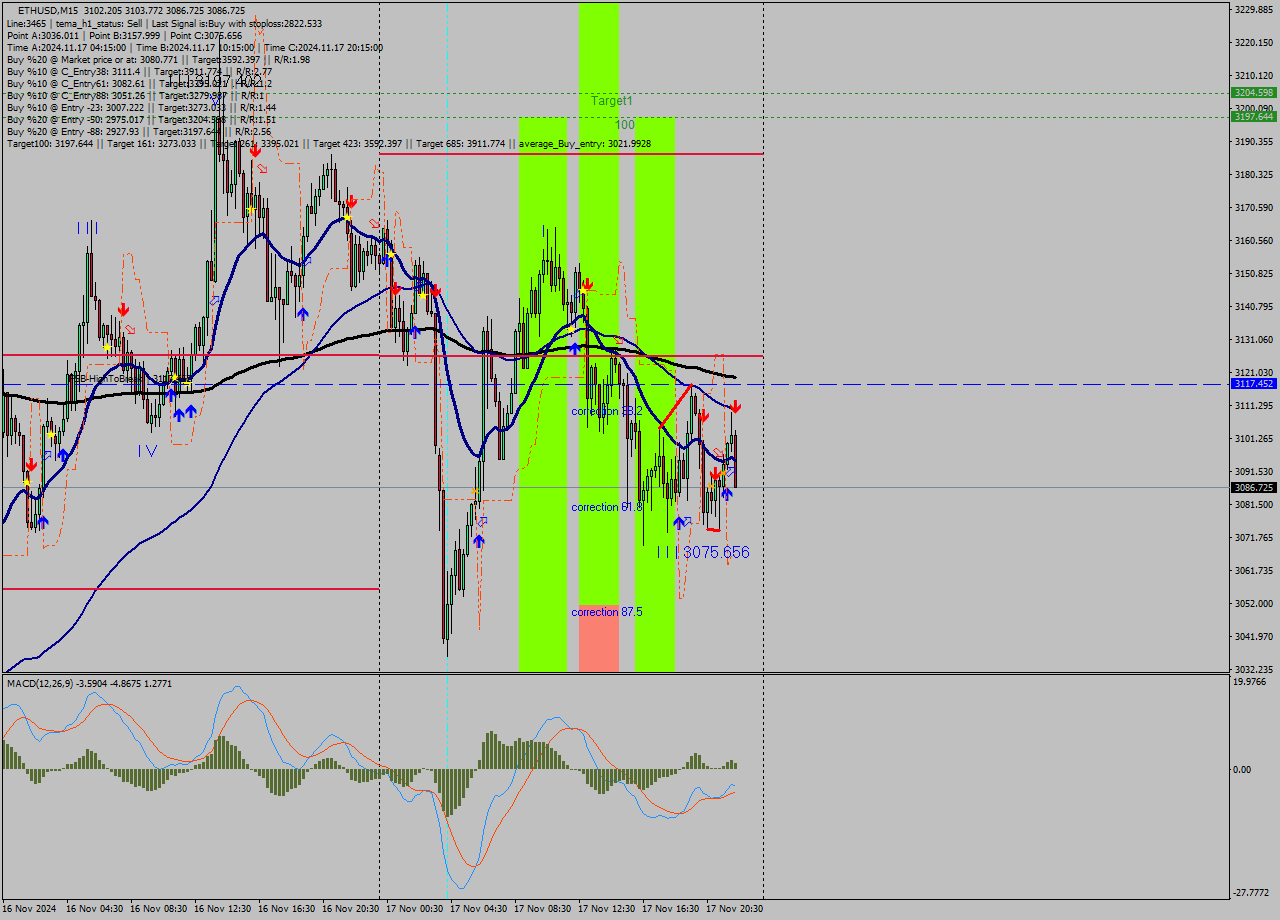Click the 3229.885 price axis label
1280x920 pixels.
pyautogui.click(x=1253, y=9)
